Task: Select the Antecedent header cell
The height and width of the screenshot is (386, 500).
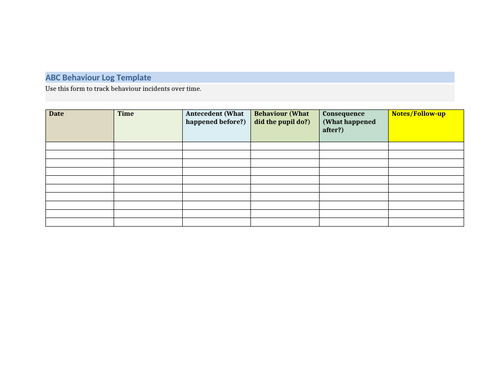Action: [x=216, y=126]
